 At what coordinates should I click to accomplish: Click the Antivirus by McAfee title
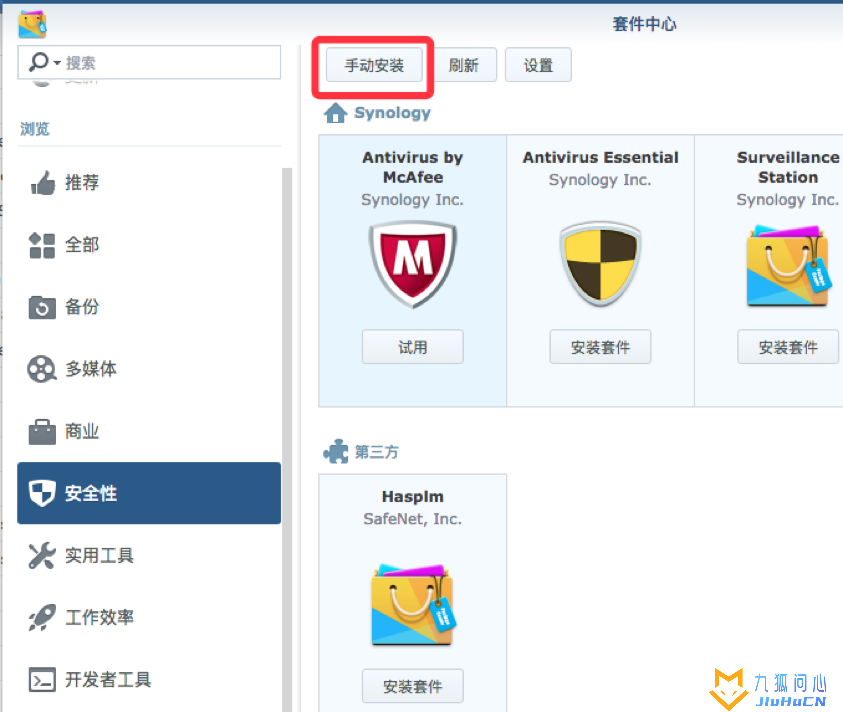click(413, 167)
